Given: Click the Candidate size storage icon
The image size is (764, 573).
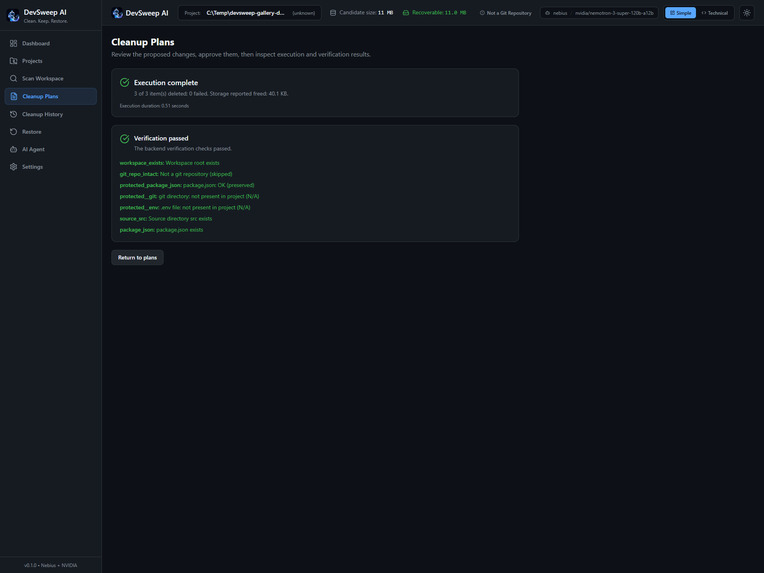Looking at the screenshot, I should pos(333,13).
